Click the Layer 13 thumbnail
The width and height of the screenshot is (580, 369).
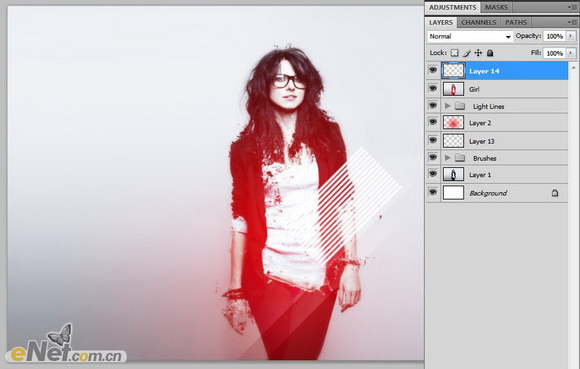pos(453,141)
